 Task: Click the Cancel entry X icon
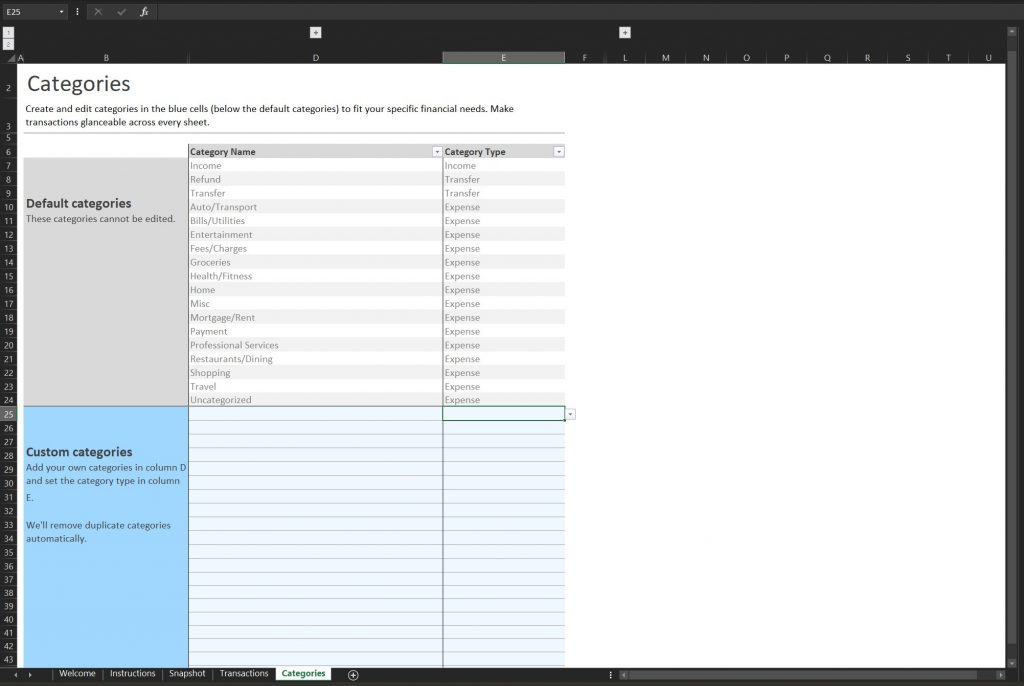click(x=98, y=12)
